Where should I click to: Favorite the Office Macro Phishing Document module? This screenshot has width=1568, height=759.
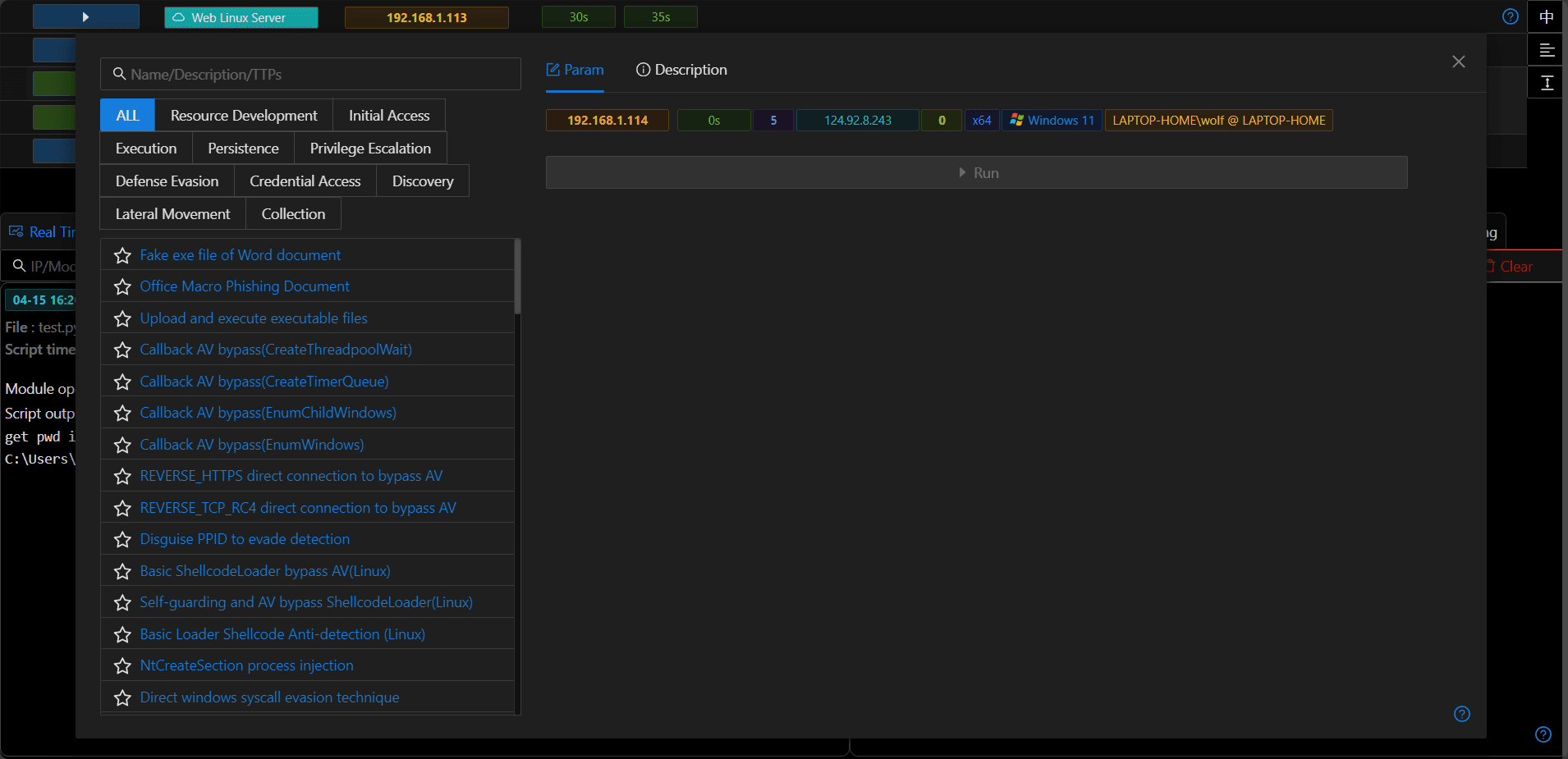pos(122,286)
